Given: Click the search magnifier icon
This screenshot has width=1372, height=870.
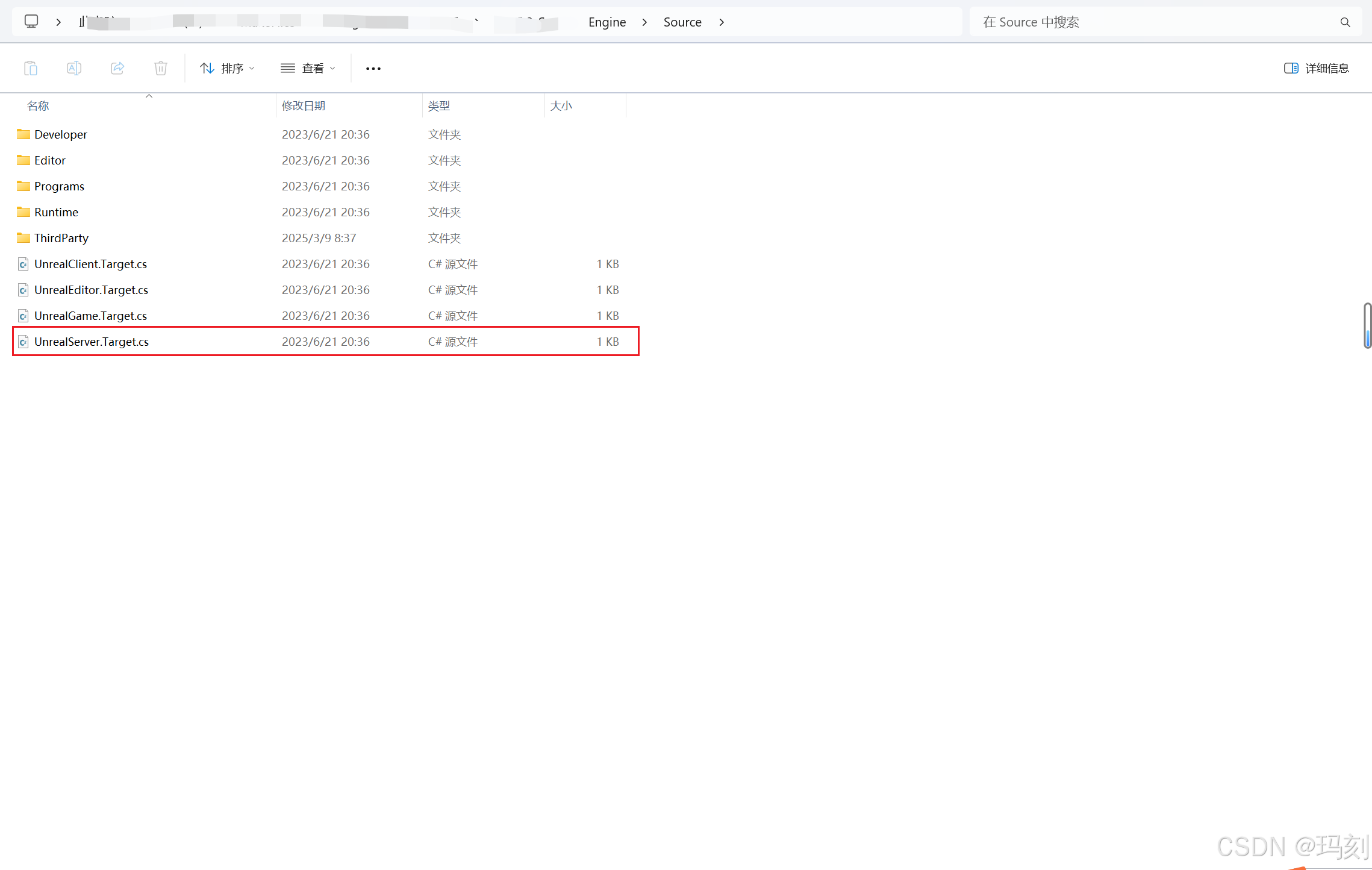Looking at the screenshot, I should [1345, 22].
